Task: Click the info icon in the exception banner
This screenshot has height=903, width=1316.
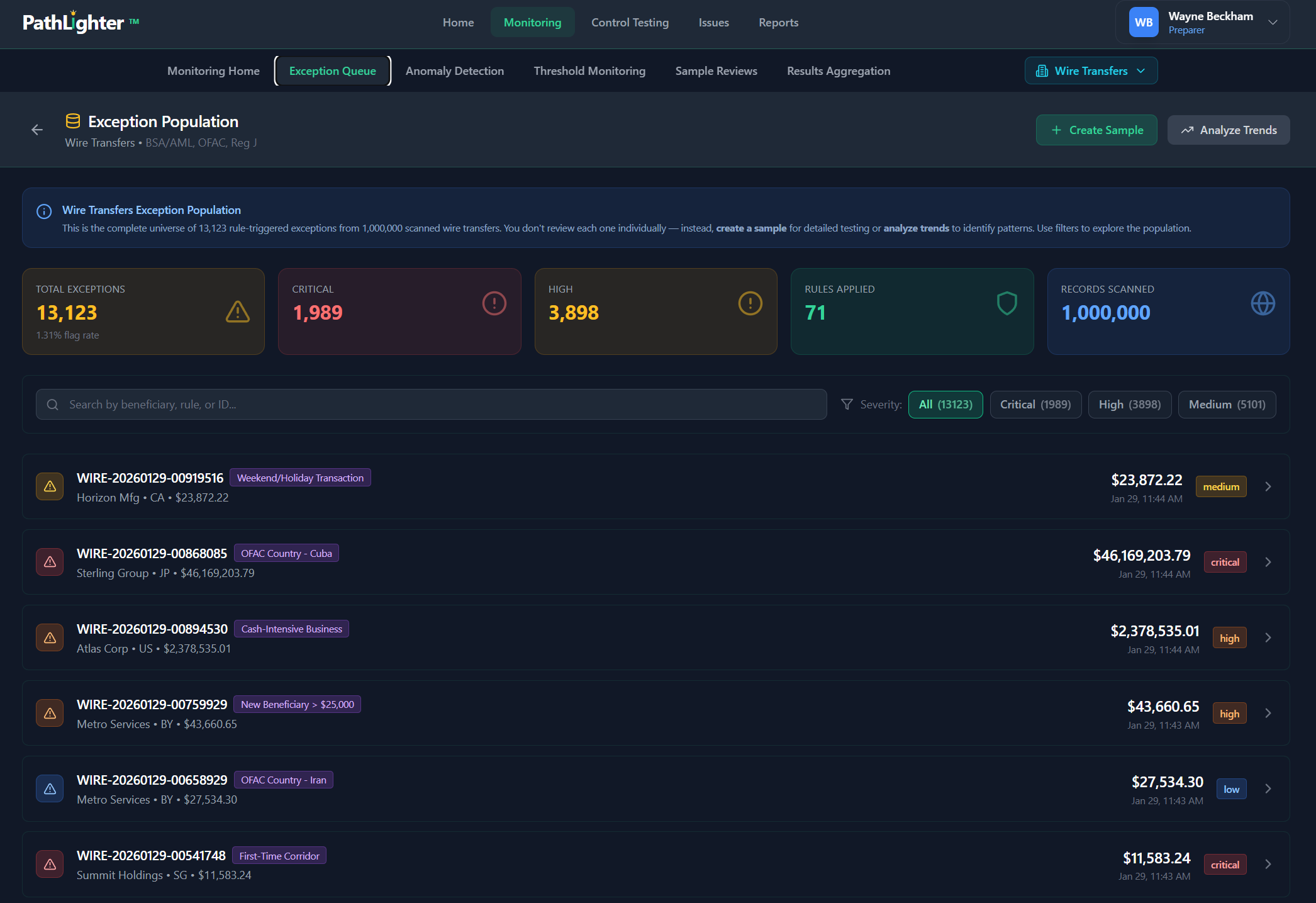Action: click(44, 211)
